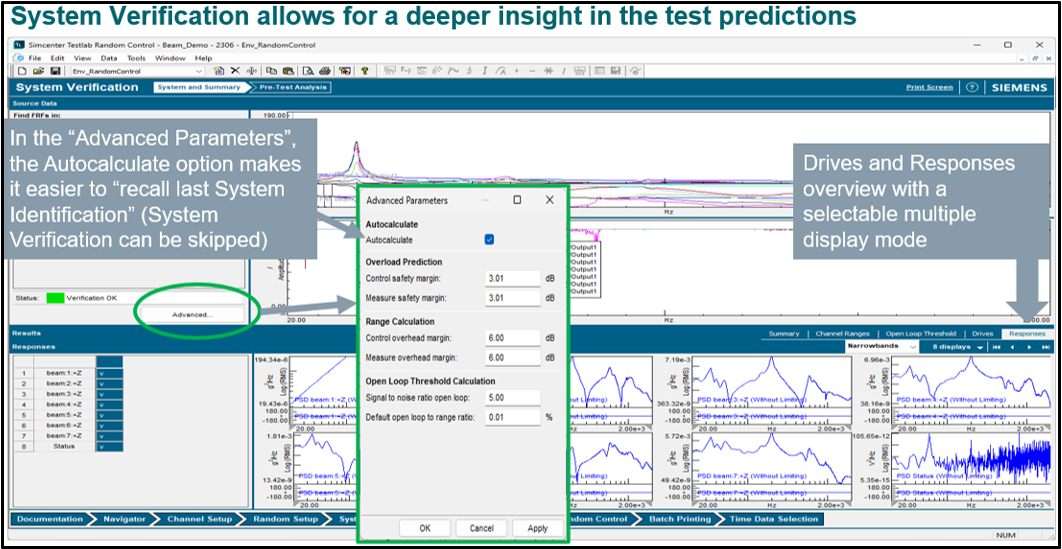Image resolution: width=1062 pixels, height=549 pixels.
Task: Open the Tools menu
Action: pyautogui.click(x=136, y=58)
